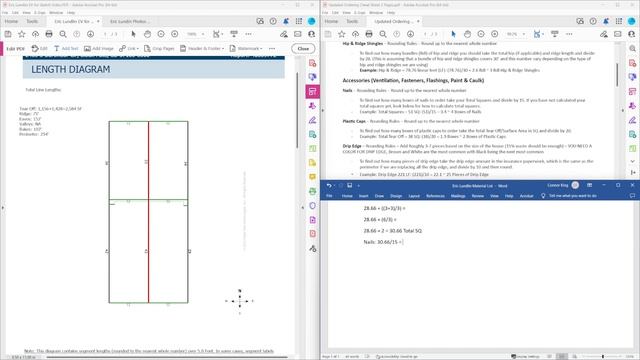Screen dimensions: 640x360
Task: Star the document in left Acrobat window
Action: coord(22,34)
